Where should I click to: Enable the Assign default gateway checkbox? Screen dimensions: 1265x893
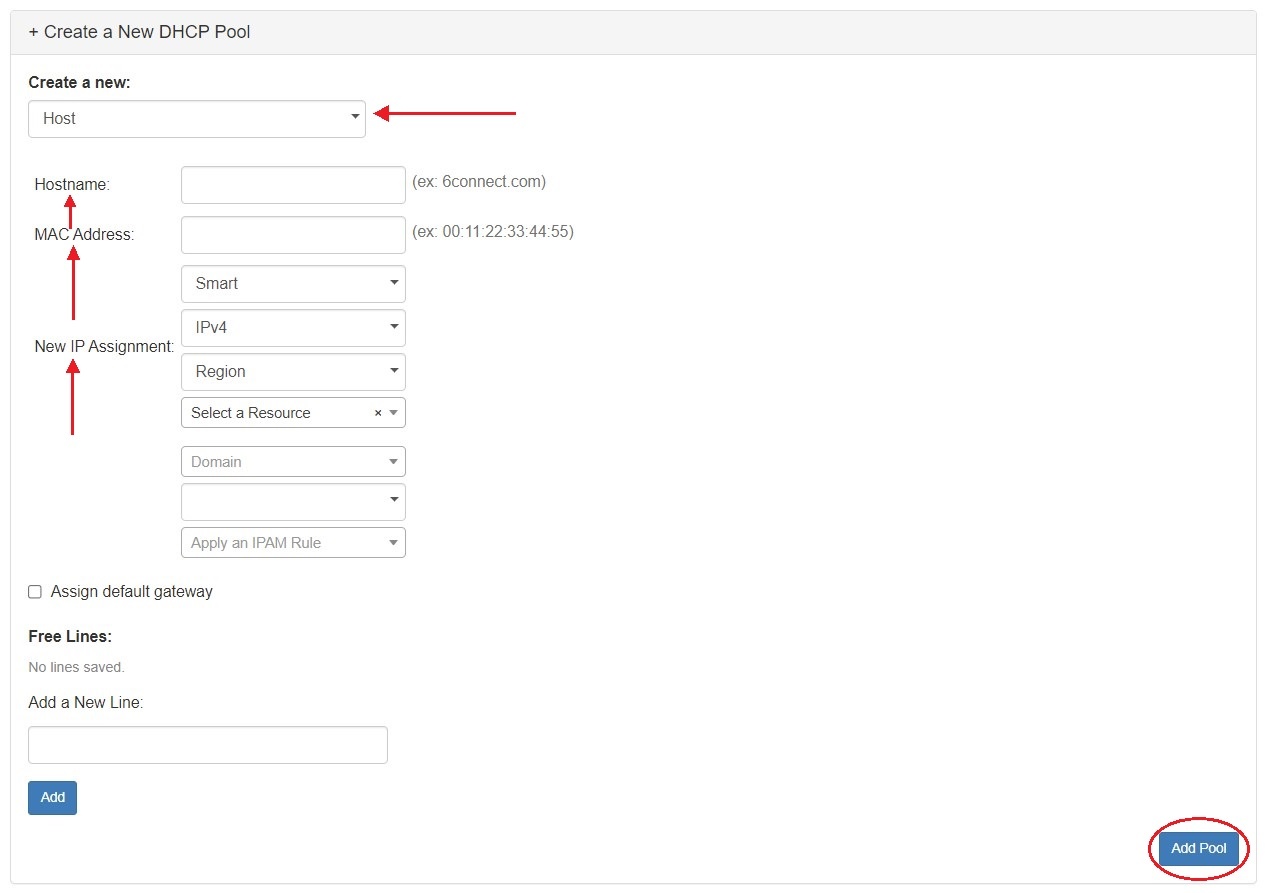[35, 592]
